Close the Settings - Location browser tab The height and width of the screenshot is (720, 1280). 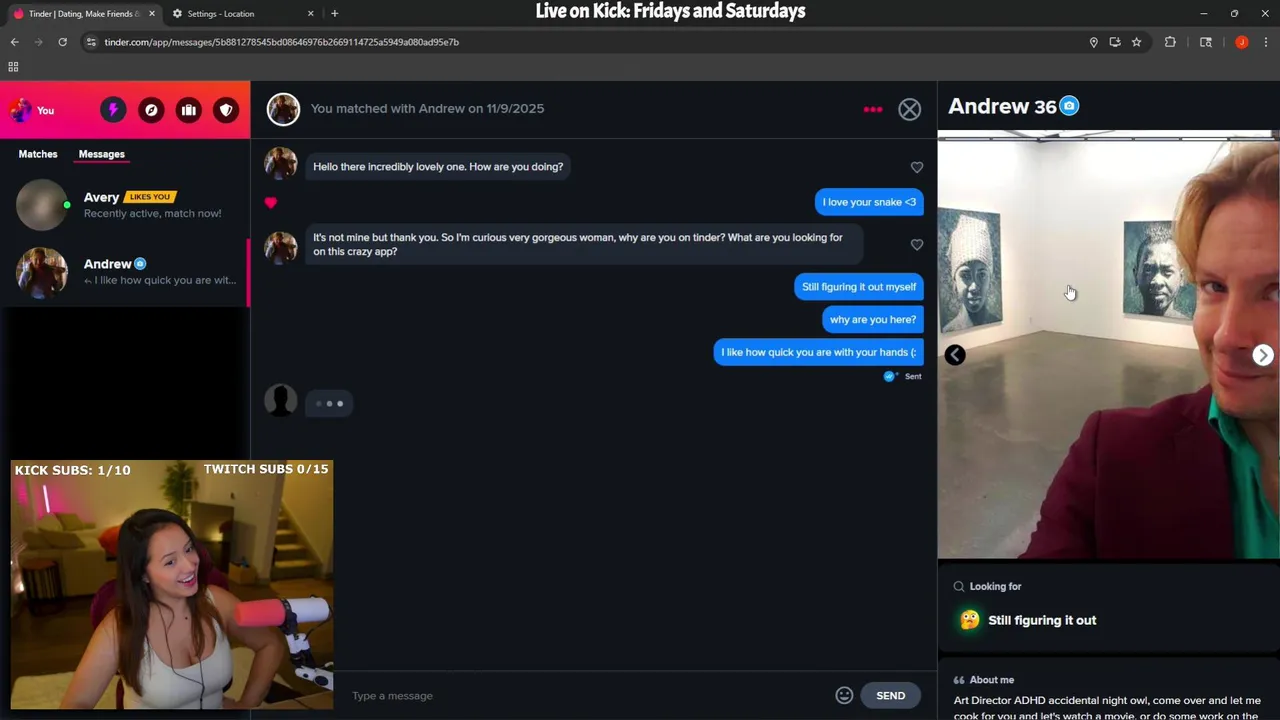click(310, 14)
